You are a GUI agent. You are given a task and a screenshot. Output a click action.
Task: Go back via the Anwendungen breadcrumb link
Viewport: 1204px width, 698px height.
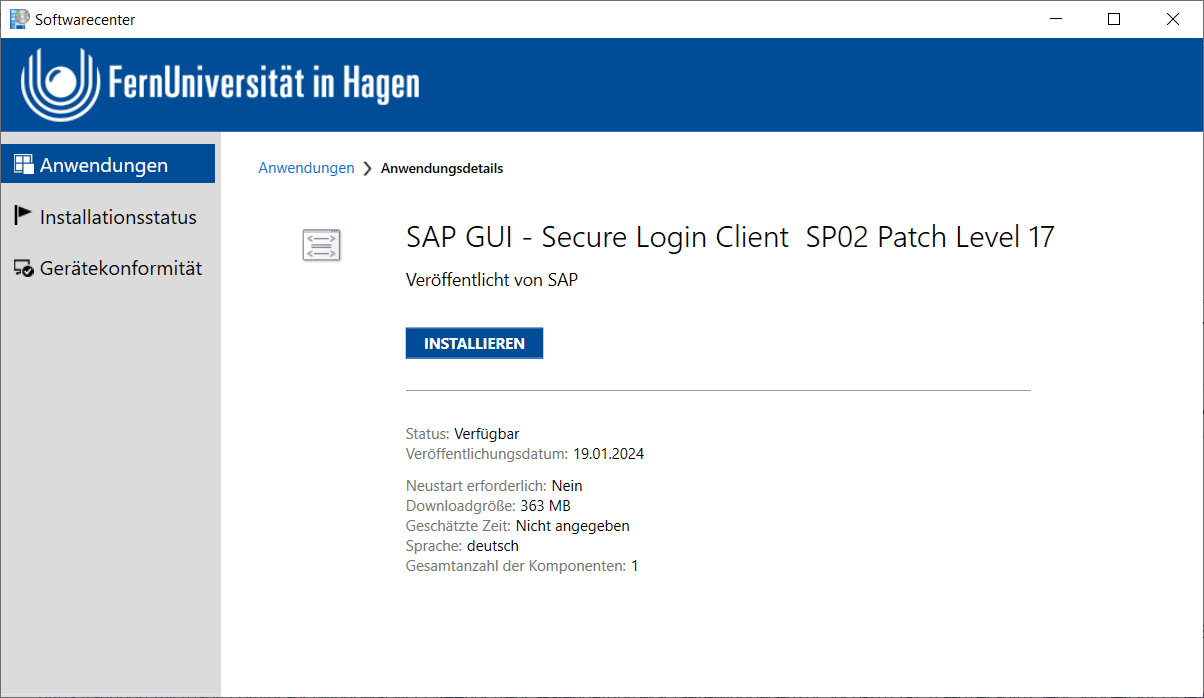[306, 168]
